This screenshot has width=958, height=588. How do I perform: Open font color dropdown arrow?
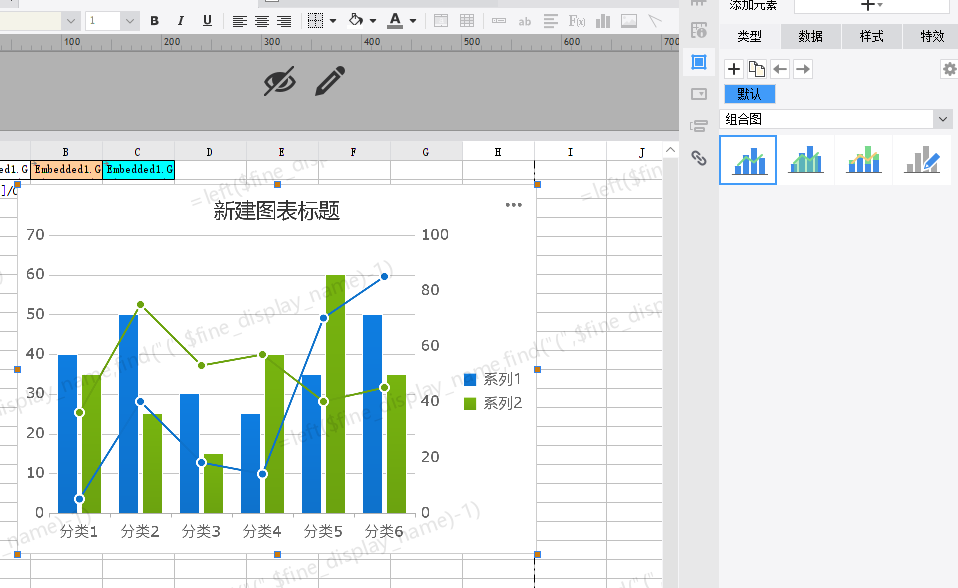pyautogui.click(x=413, y=21)
